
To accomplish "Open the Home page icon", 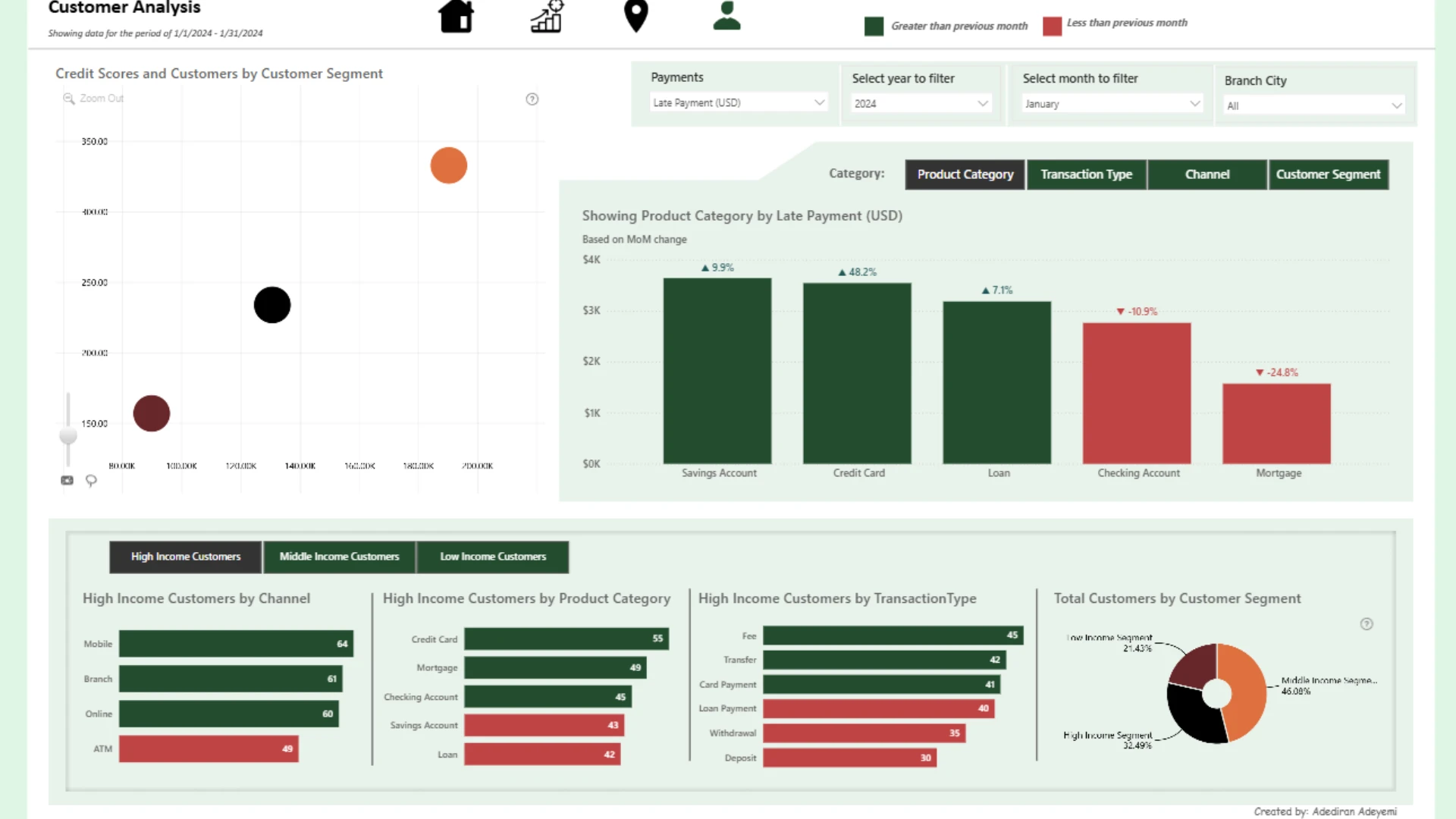I will [x=457, y=16].
